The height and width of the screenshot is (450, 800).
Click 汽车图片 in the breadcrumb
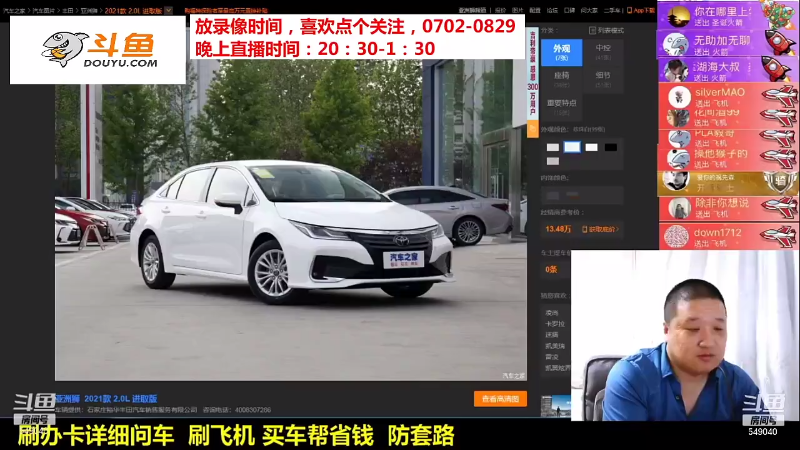pyautogui.click(x=44, y=10)
